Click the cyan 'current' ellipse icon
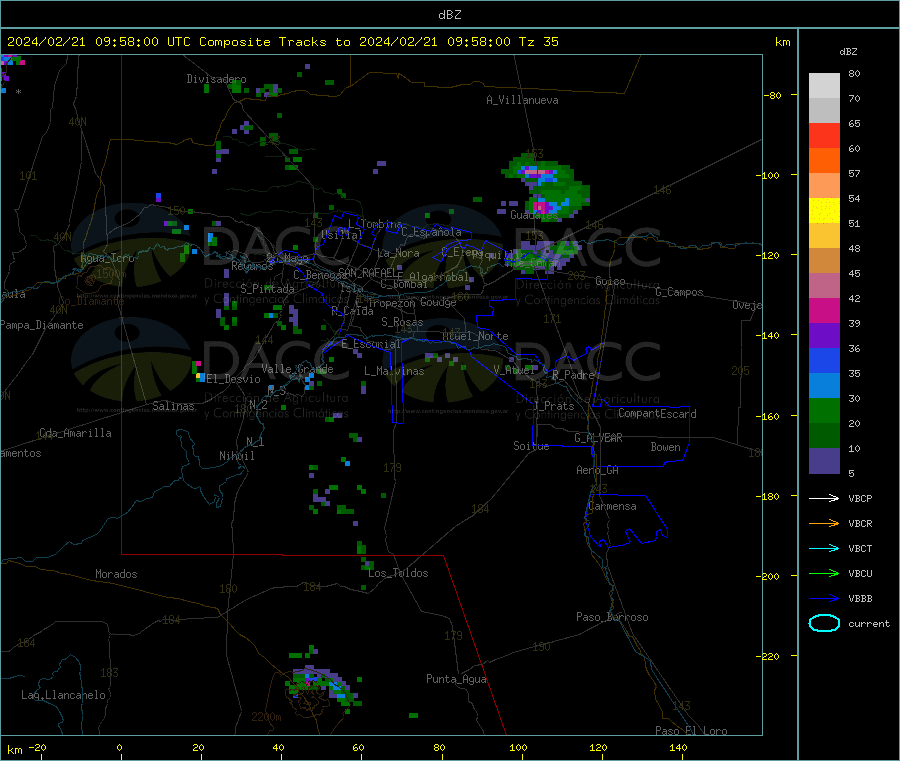 tap(824, 623)
